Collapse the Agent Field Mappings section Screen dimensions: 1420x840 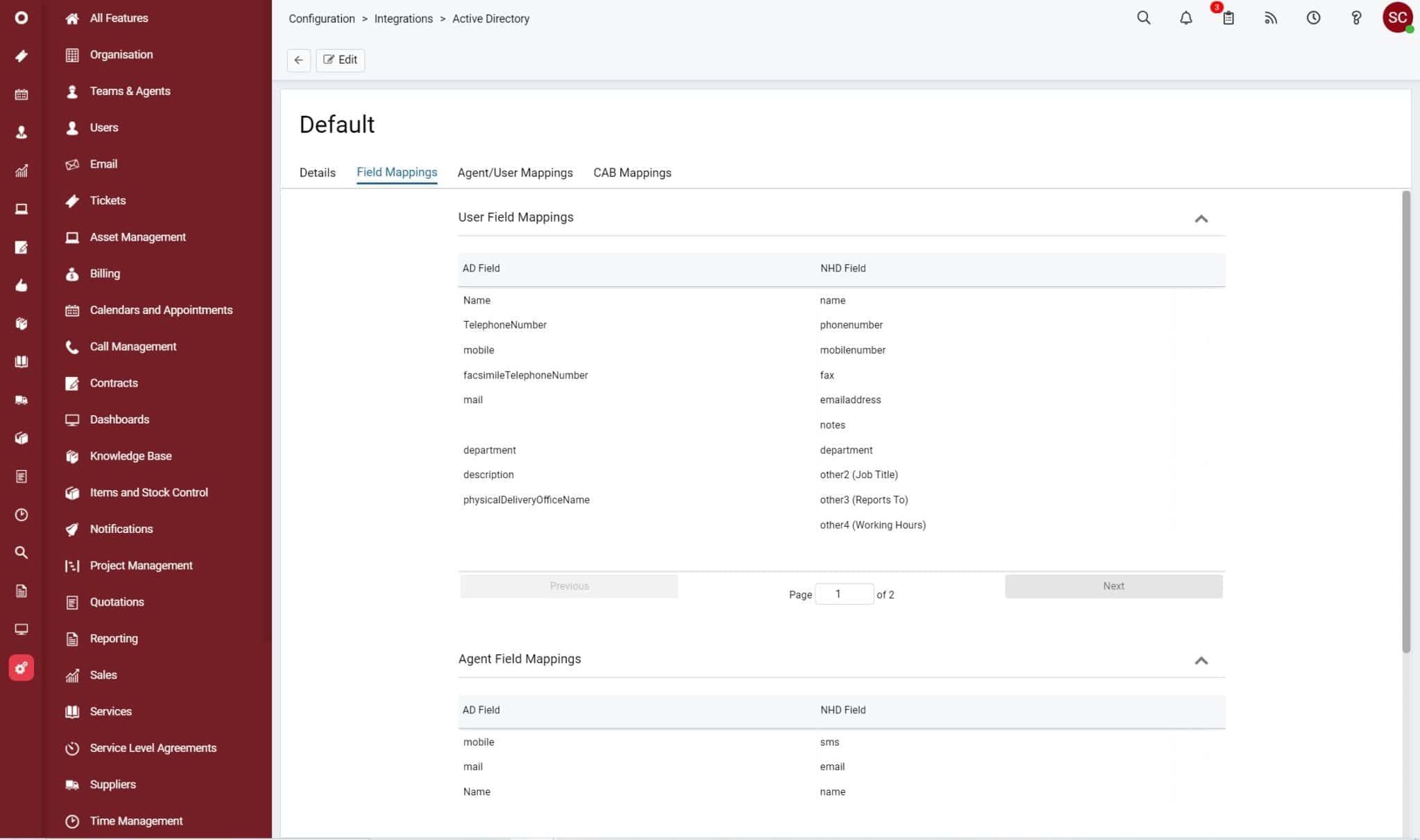(x=1201, y=660)
